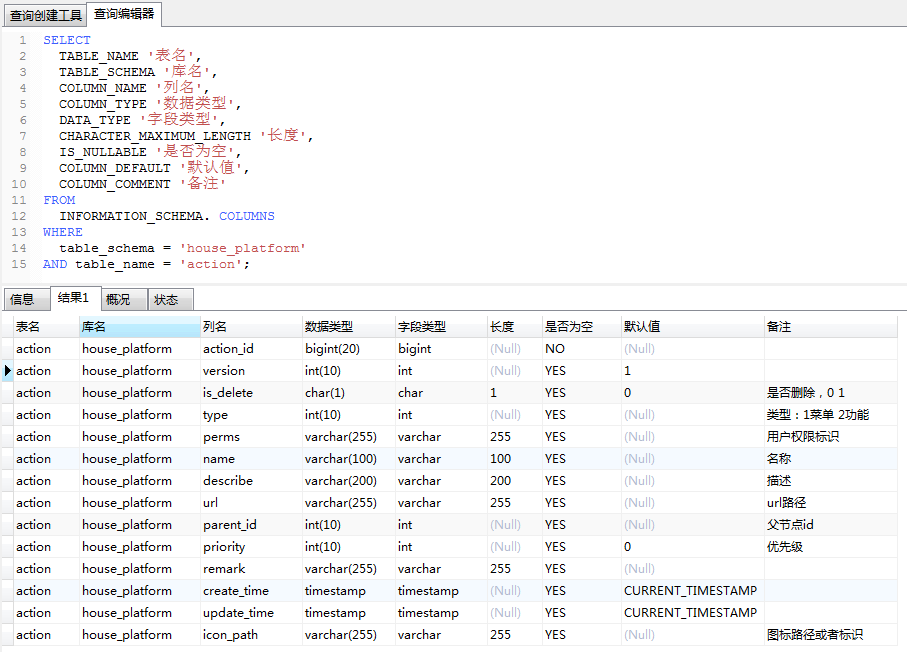Click line number 7 in the gutter
Viewport: 907px width, 652px height.
pyautogui.click(x=23, y=136)
